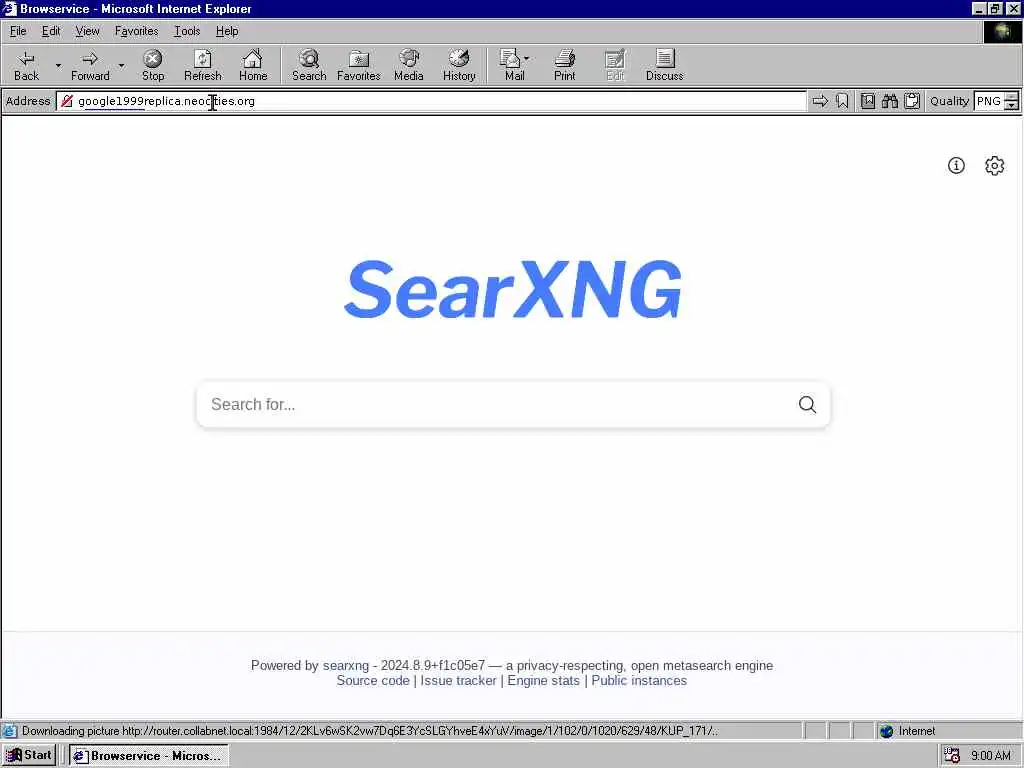Click the clipboard icon beside Quality
This screenshot has height=768, width=1024.
912,101
